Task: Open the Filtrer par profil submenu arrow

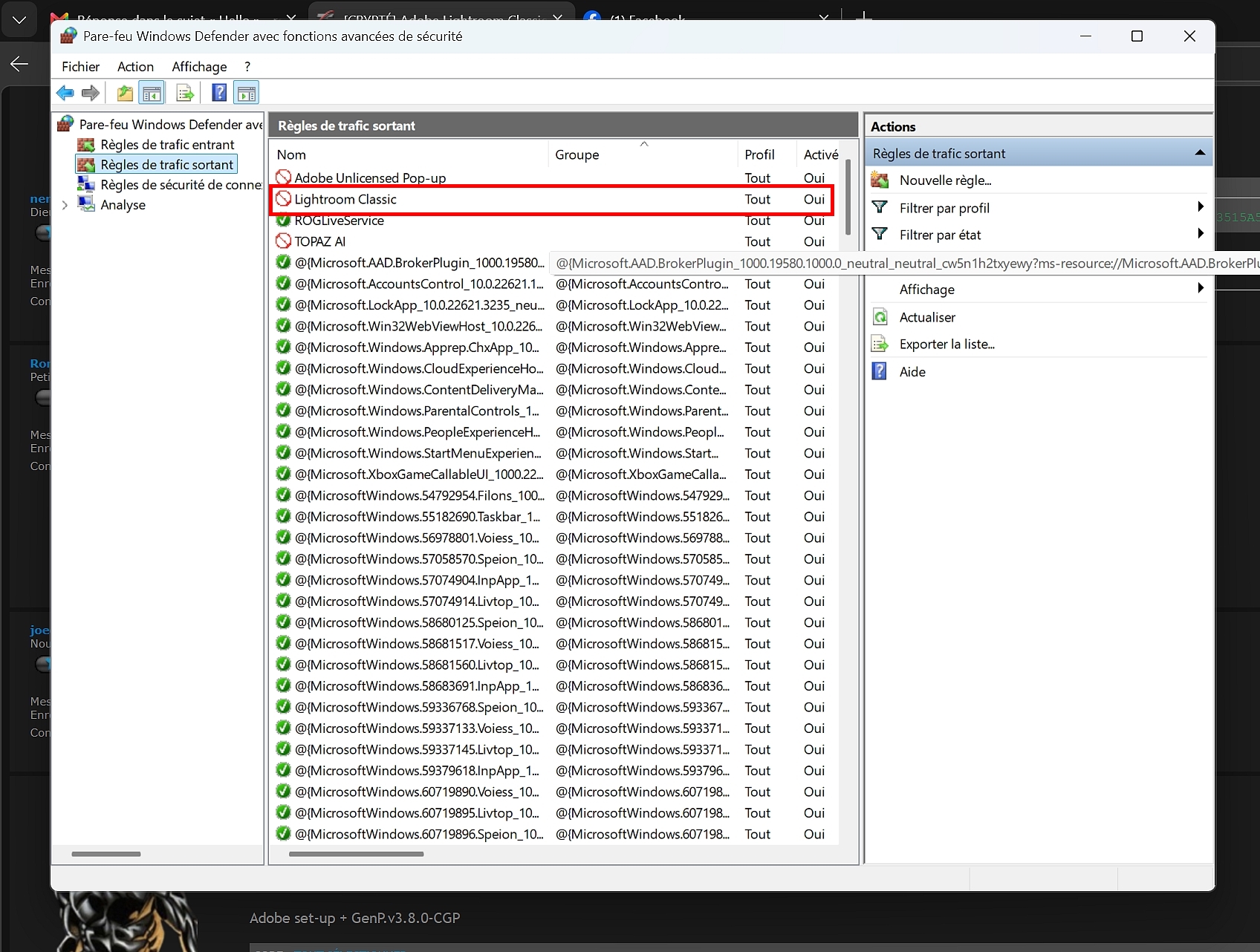Action: pyautogui.click(x=1201, y=207)
